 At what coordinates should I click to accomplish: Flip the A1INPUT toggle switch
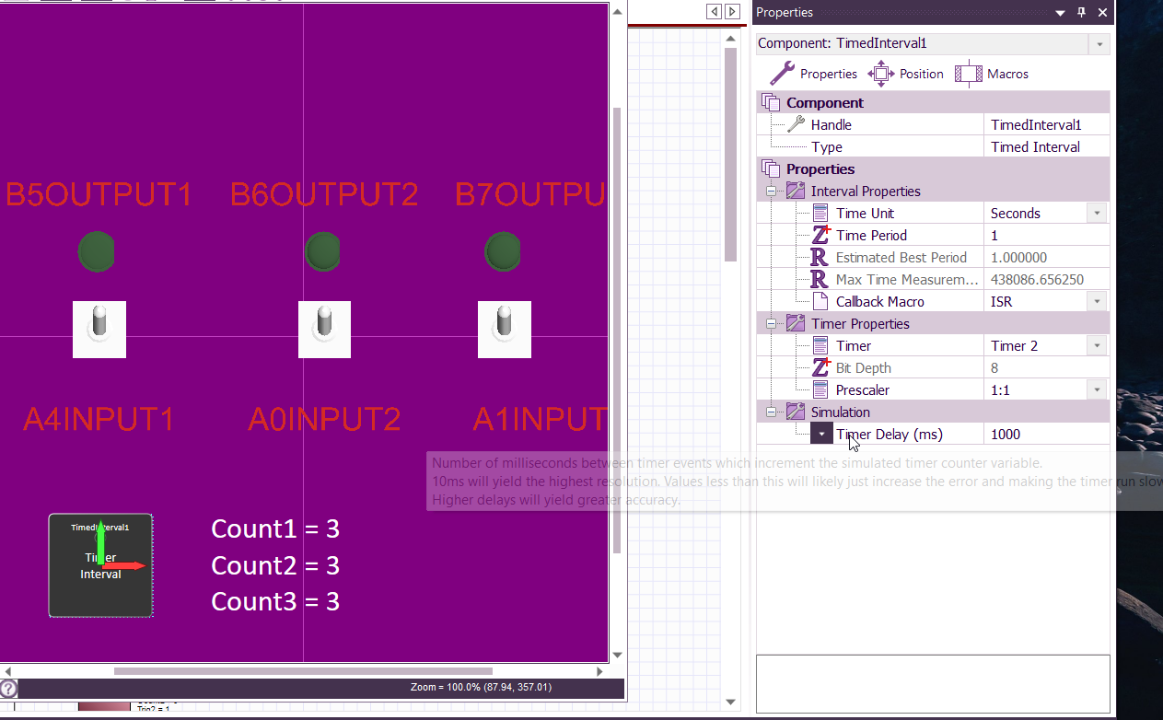coord(504,329)
